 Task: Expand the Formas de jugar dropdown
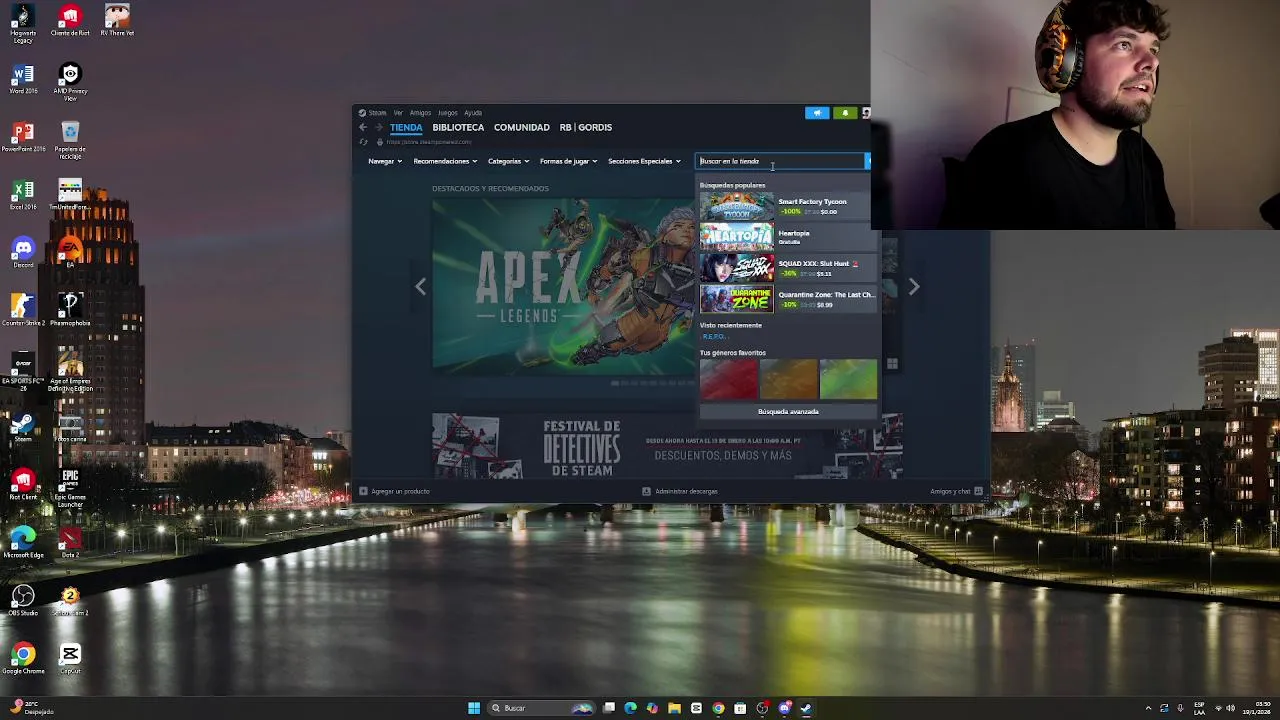tap(568, 161)
